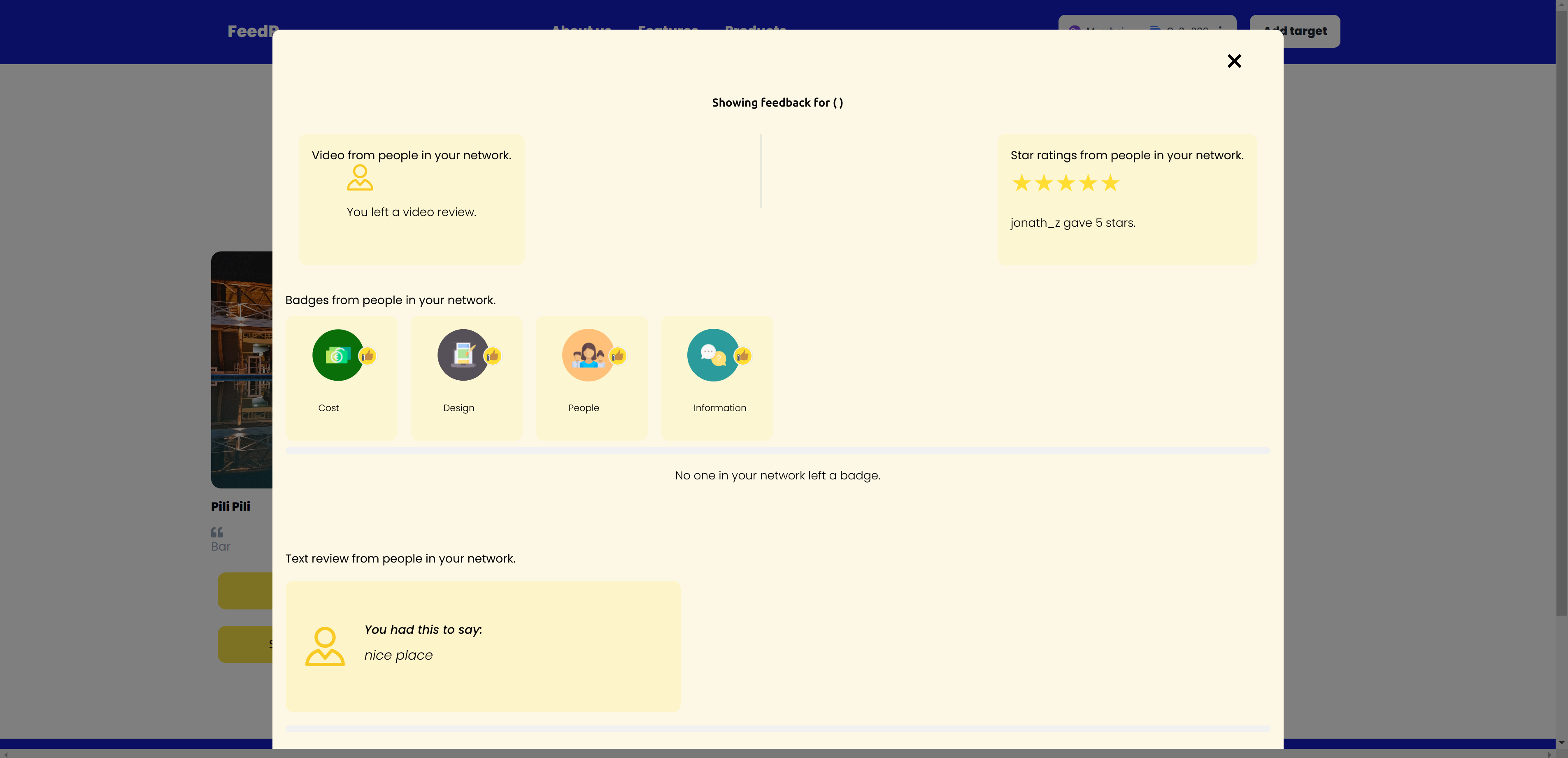The width and height of the screenshot is (1568, 758).
Task: Close the feedback modal with X
Action: click(1234, 61)
